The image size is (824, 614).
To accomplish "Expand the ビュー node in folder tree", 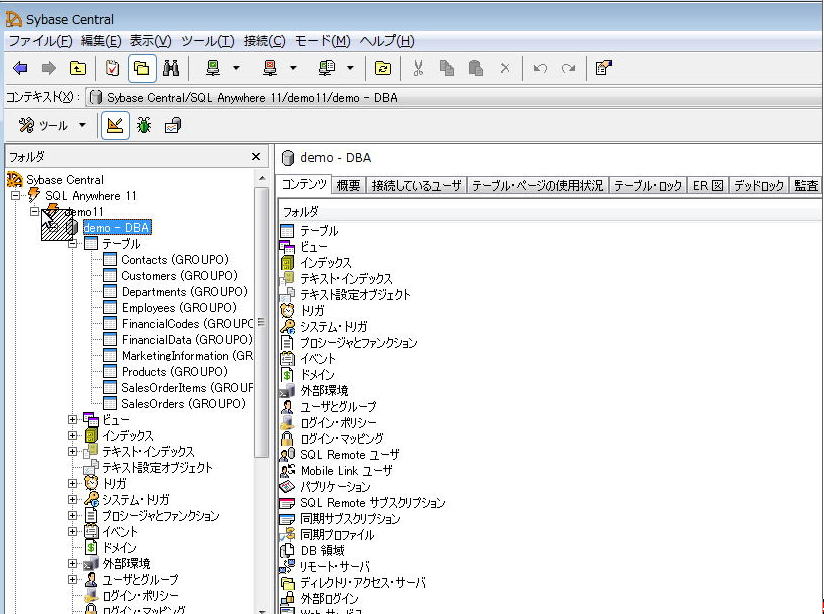I will tap(73, 420).
